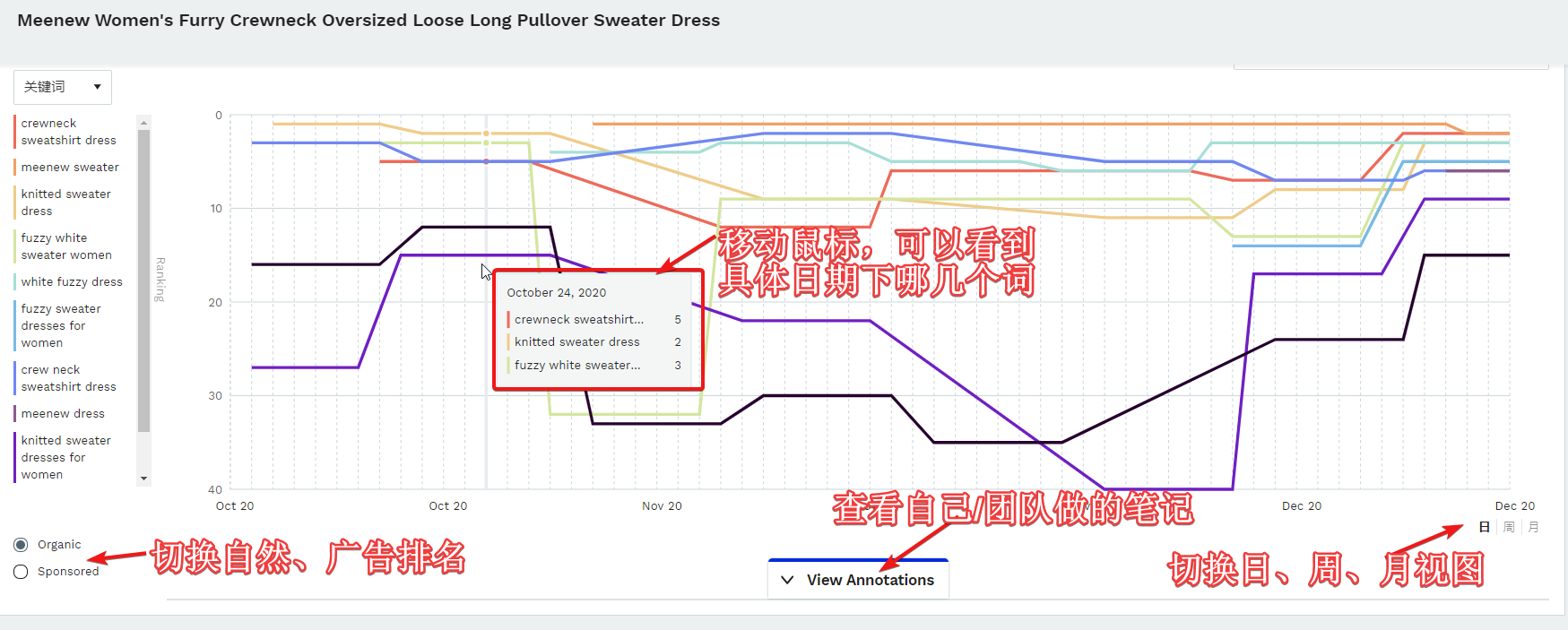Select 'crewneck sweatshirt dress' keyword

[68, 132]
